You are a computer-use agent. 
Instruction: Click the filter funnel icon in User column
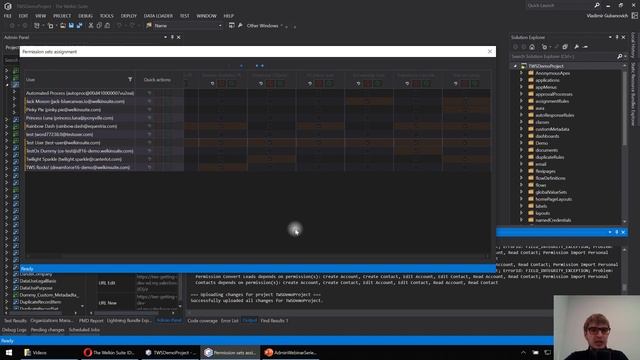130,80
